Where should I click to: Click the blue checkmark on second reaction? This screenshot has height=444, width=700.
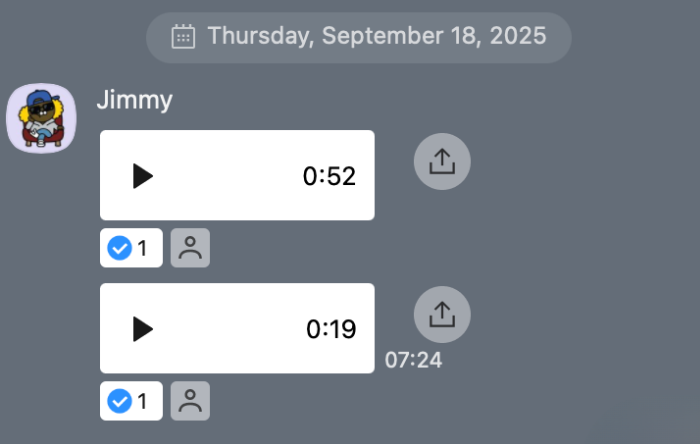click(119, 401)
